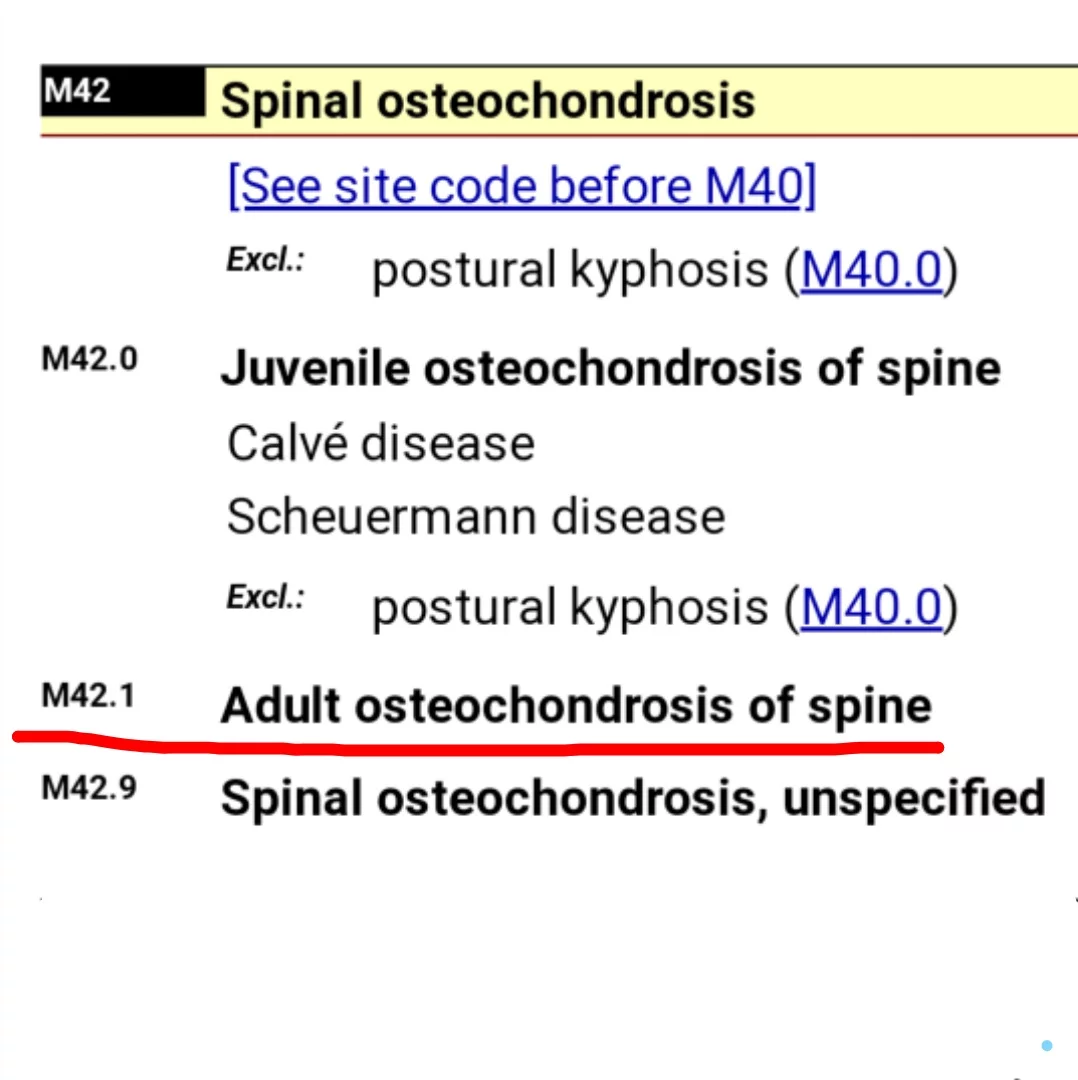Select Adult osteochondrosis of spine heading
Viewport: 1078px width, 1080px height.
pyautogui.click(x=576, y=706)
